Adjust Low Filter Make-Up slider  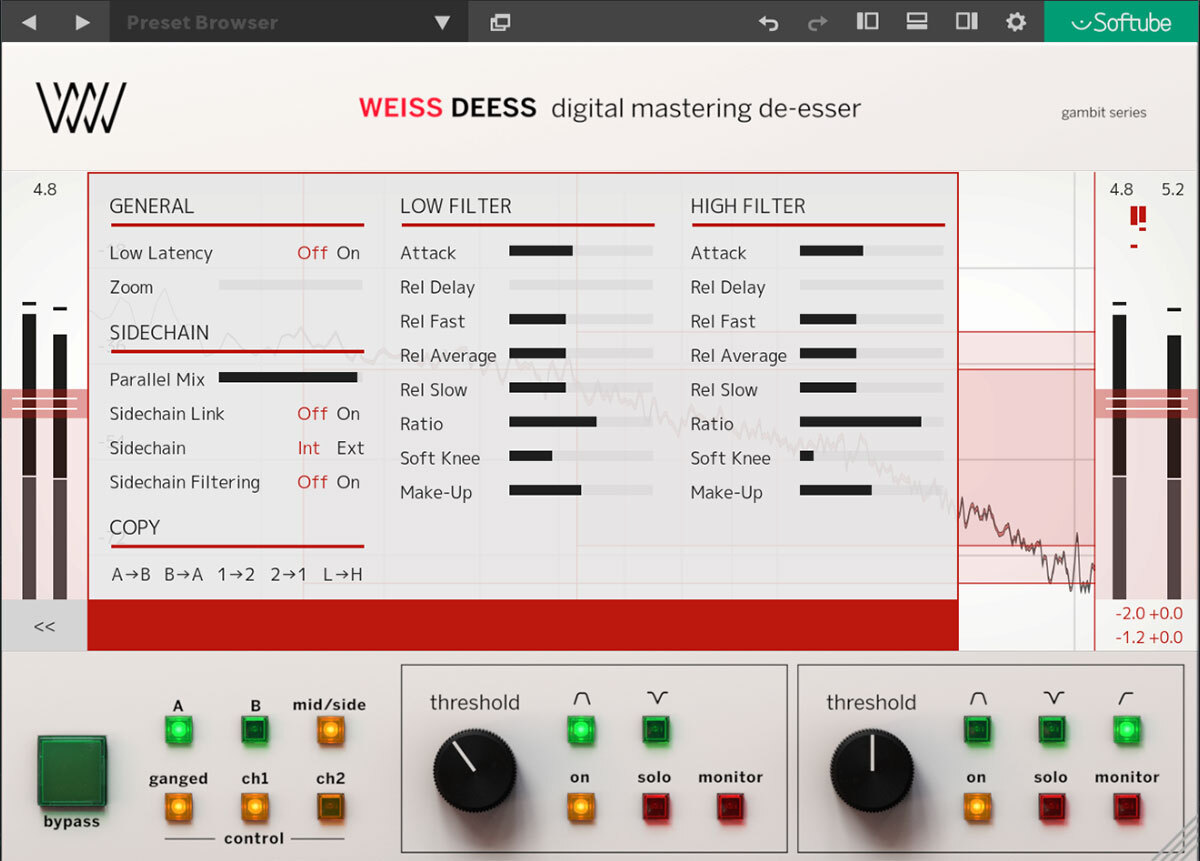pos(581,490)
